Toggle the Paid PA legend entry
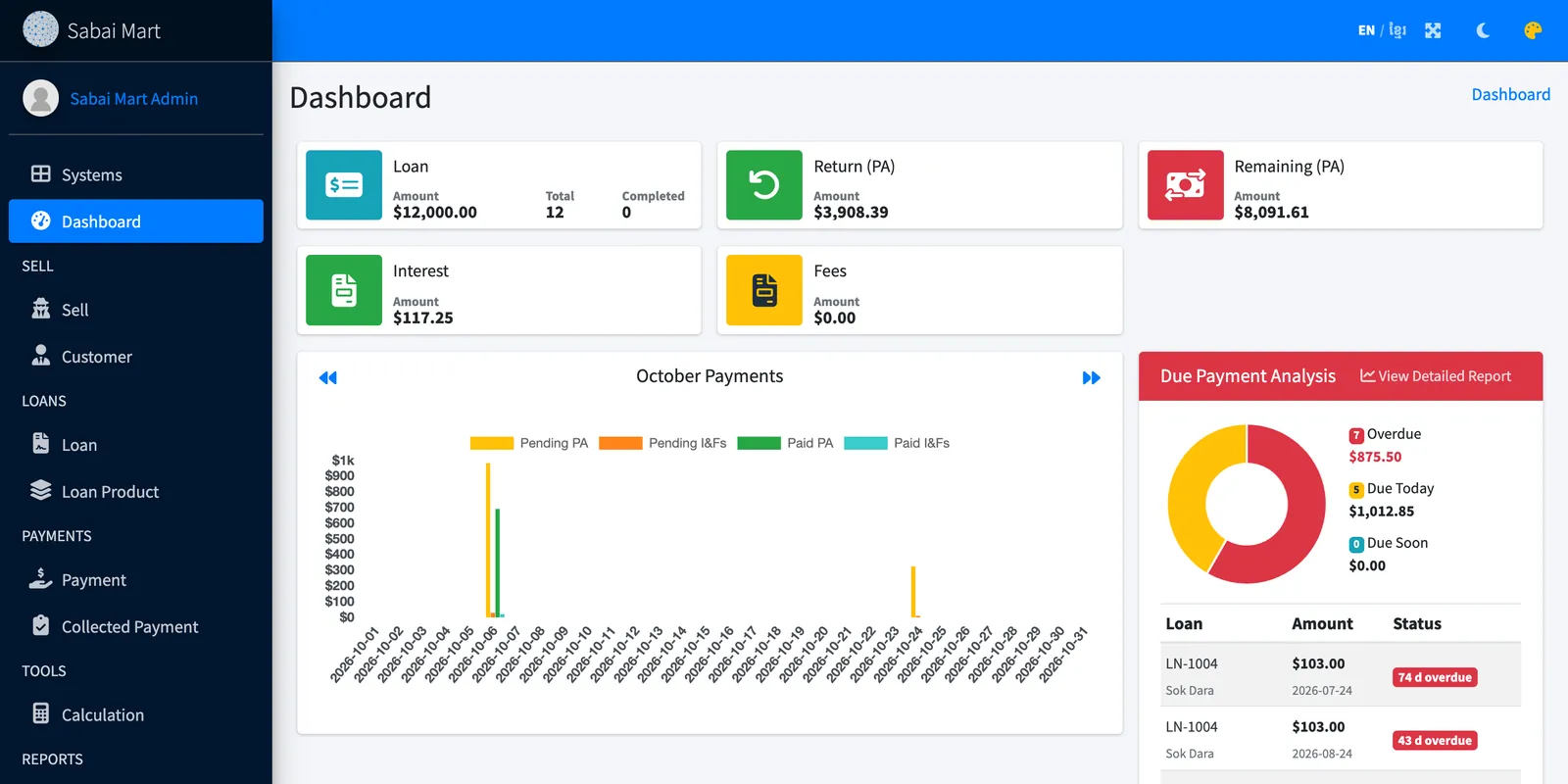 785,443
